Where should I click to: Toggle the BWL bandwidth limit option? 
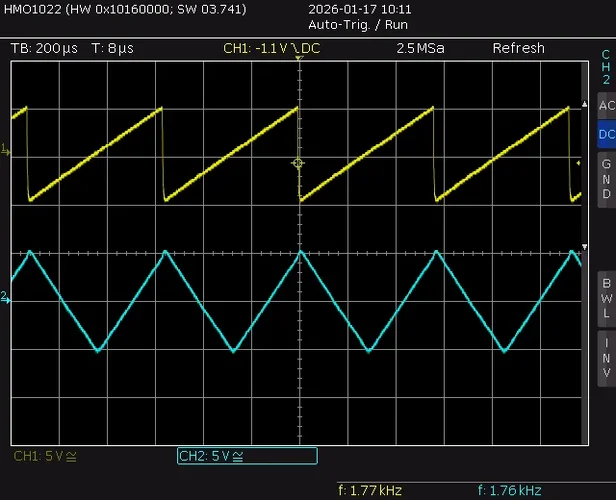[x=607, y=299]
